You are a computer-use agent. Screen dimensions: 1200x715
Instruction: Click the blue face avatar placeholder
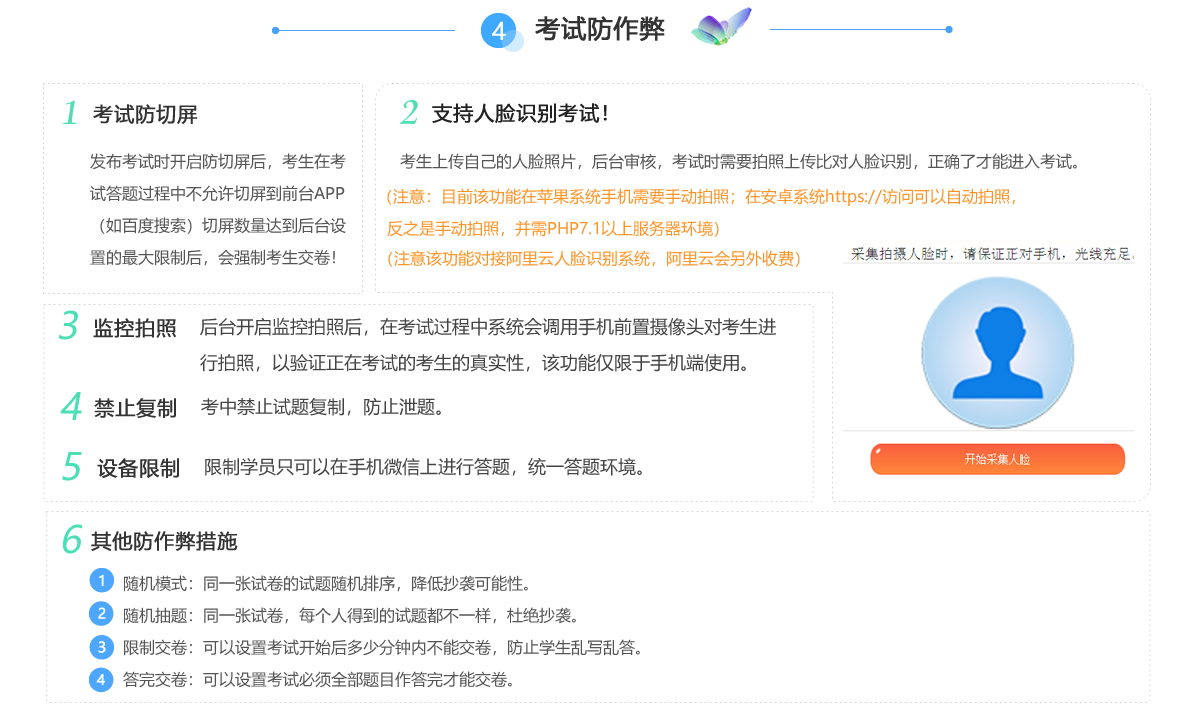point(997,352)
